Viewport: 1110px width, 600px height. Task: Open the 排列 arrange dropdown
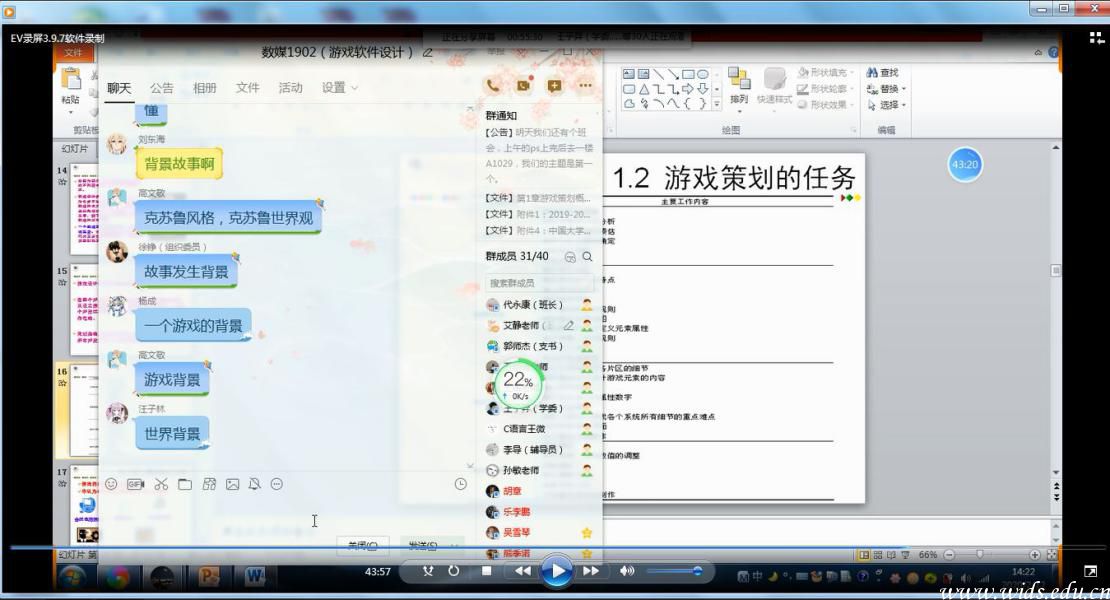(739, 99)
